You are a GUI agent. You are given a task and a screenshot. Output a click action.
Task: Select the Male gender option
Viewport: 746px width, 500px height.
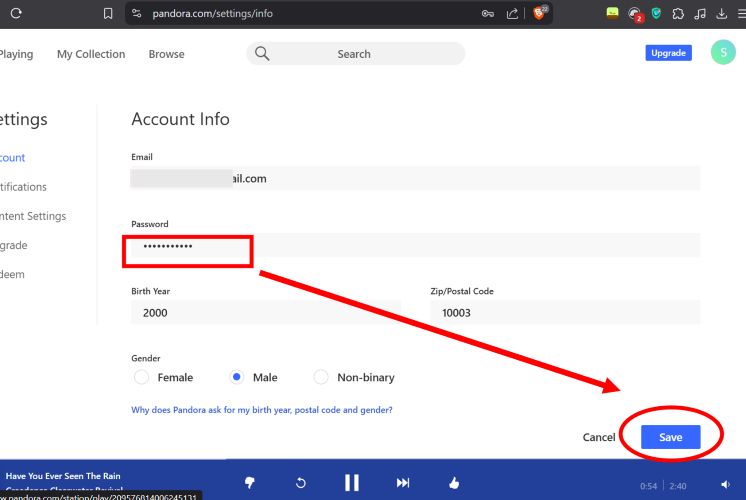click(x=236, y=377)
